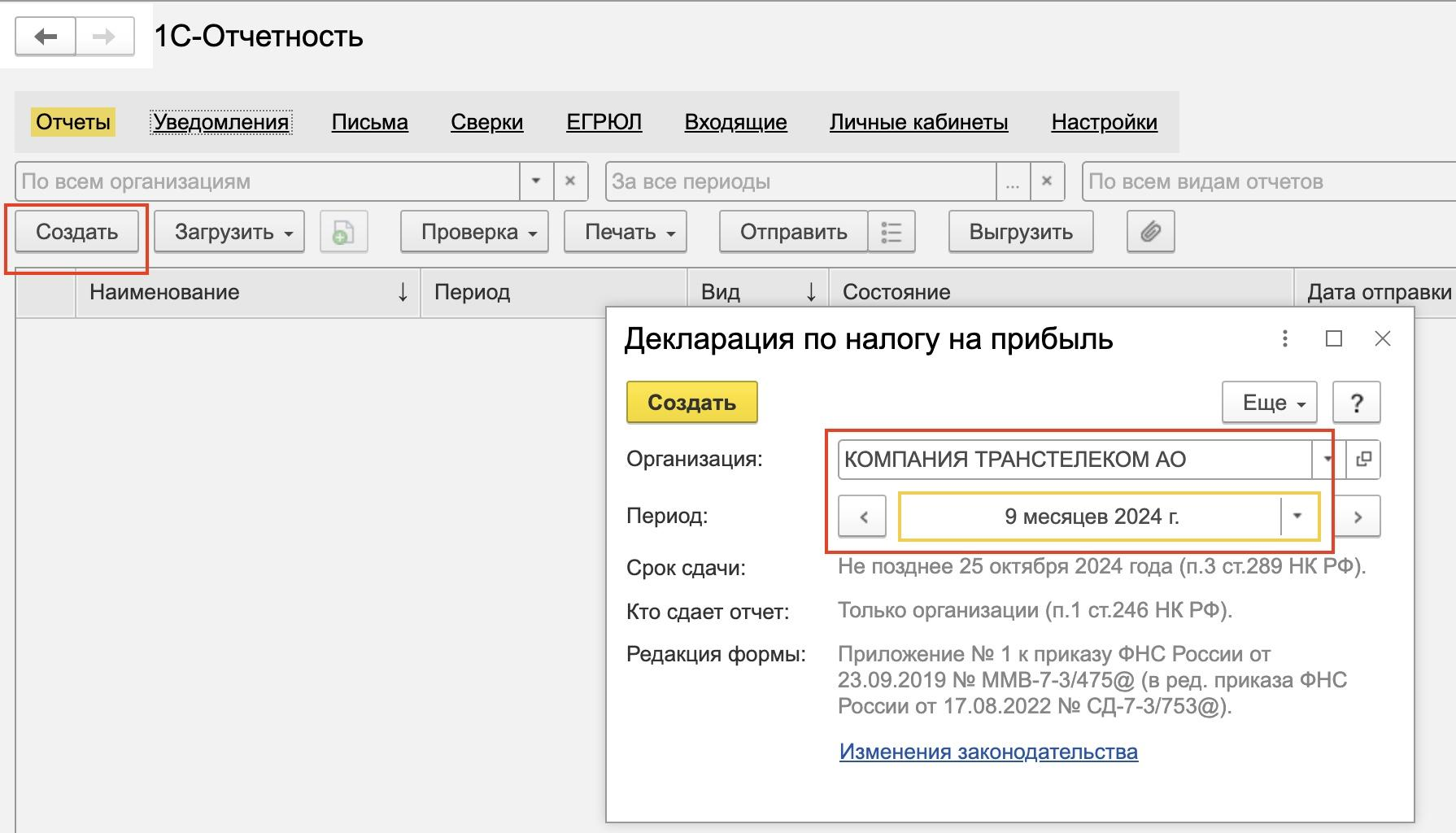Viewport: 1456px width, 833px height.
Task: Open the Сверки tab
Action: [487, 122]
